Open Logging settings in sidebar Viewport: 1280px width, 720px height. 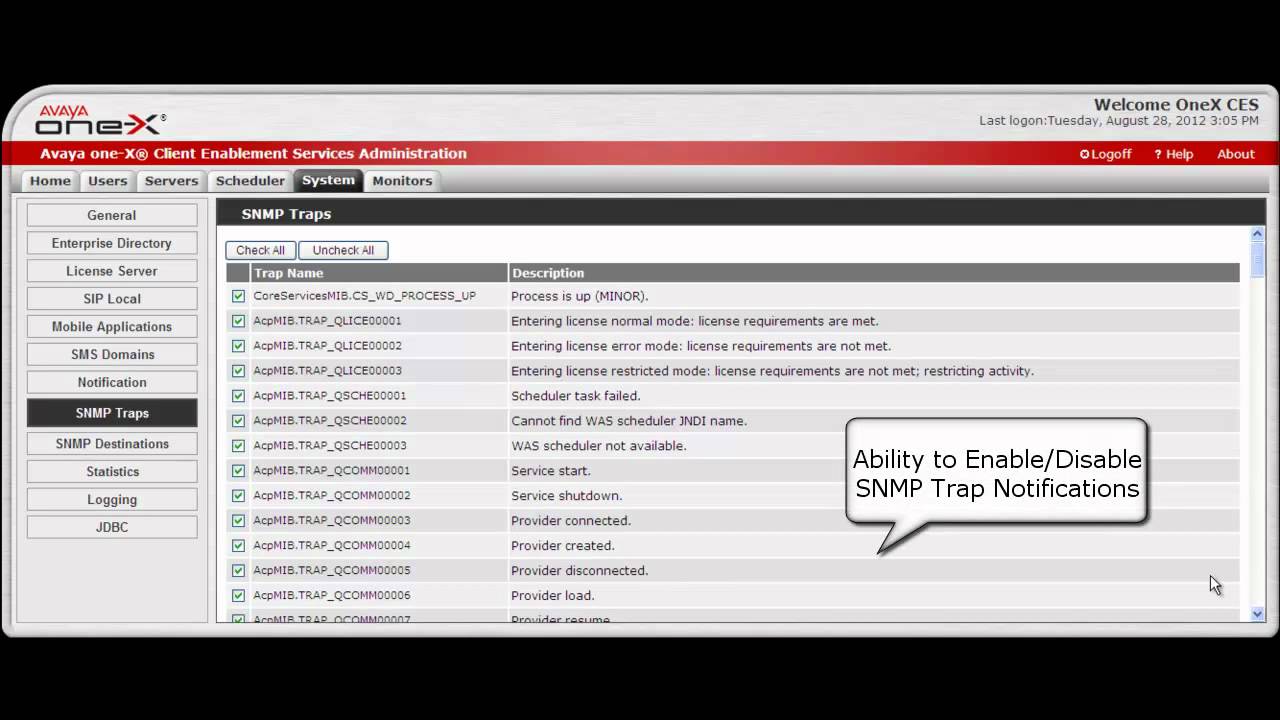[x=112, y=500]
